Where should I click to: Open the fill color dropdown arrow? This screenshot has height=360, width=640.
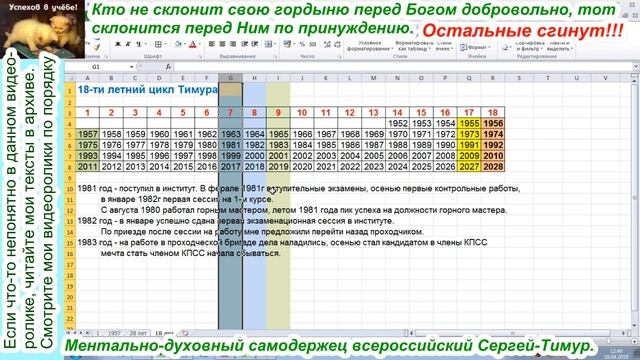pyautogui.click(x=184, y=44)
